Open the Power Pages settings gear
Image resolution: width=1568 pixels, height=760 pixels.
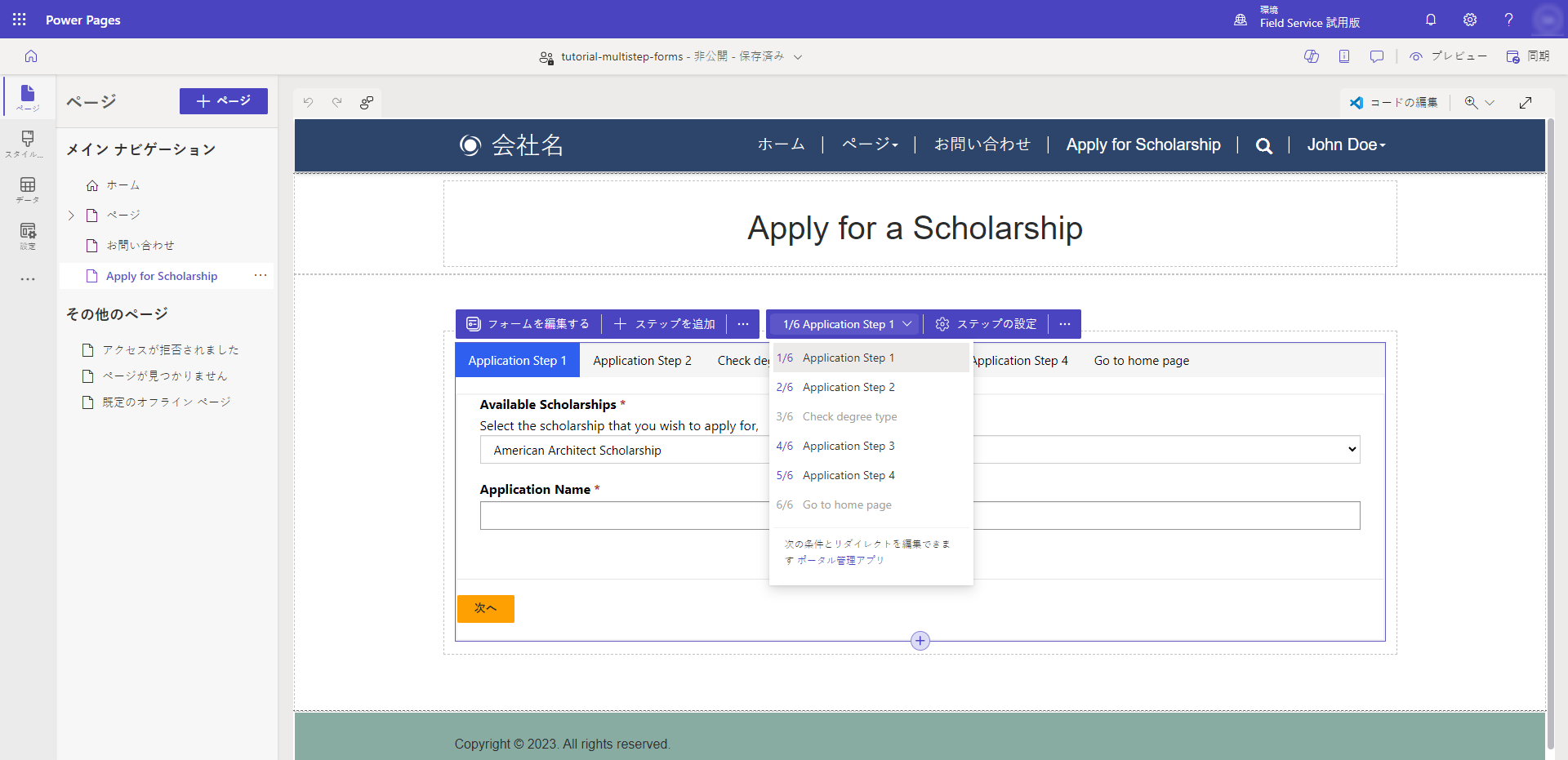1470,20
